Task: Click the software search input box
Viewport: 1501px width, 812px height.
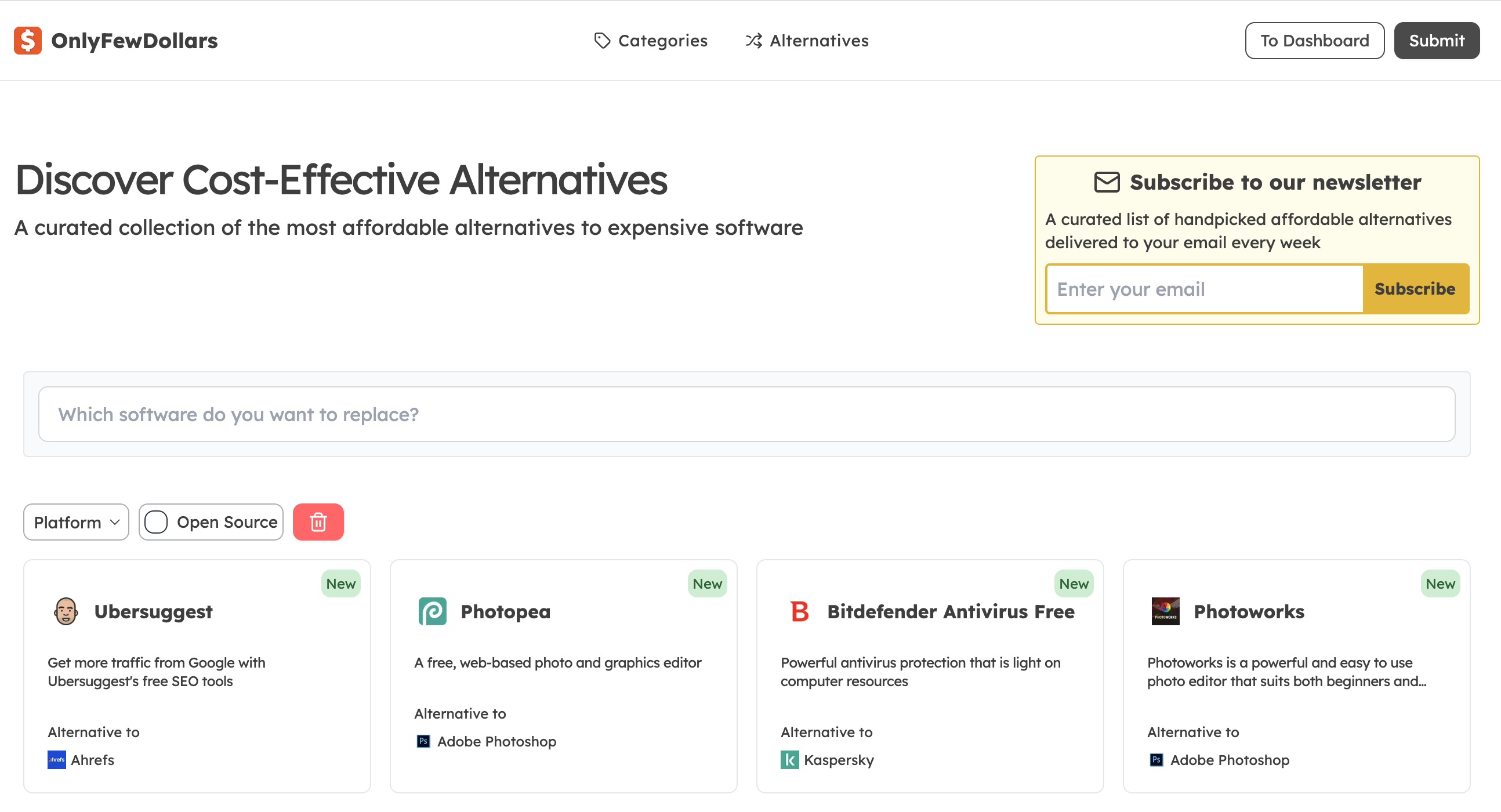Action: (746, 414)
